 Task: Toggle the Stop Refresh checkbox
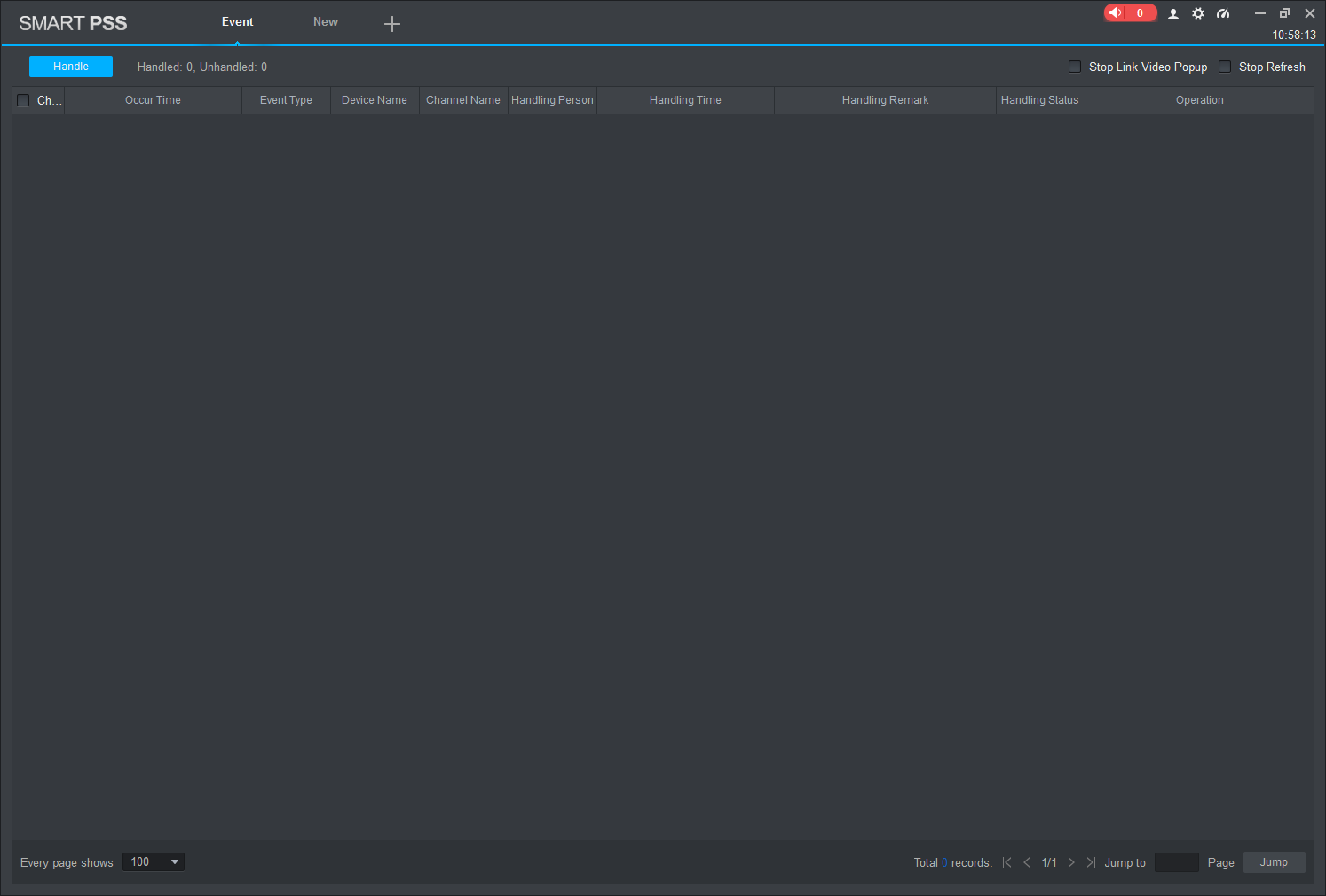(1225, 67)
